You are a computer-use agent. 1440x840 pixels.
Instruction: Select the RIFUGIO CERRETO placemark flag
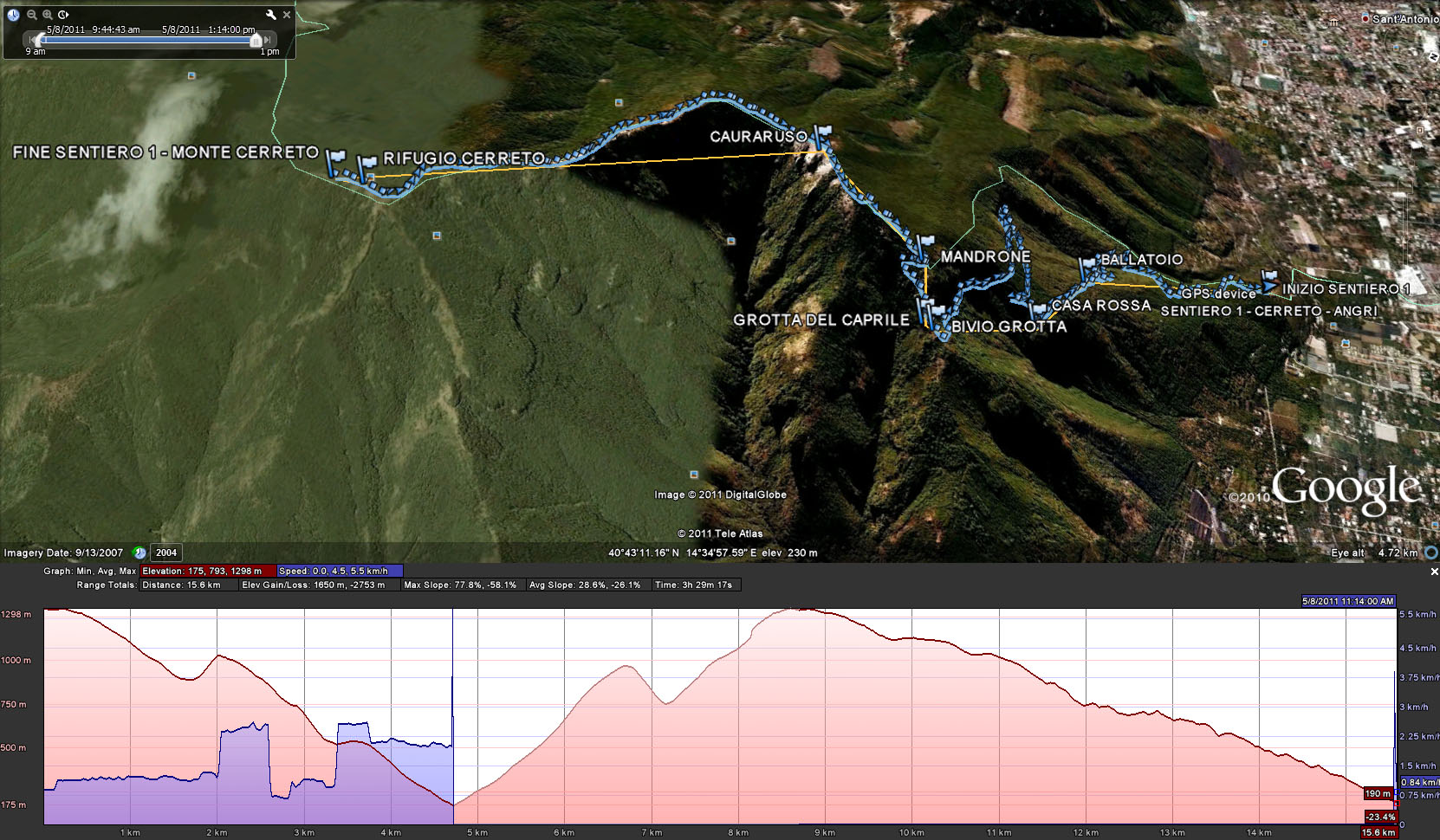[367, 162]
